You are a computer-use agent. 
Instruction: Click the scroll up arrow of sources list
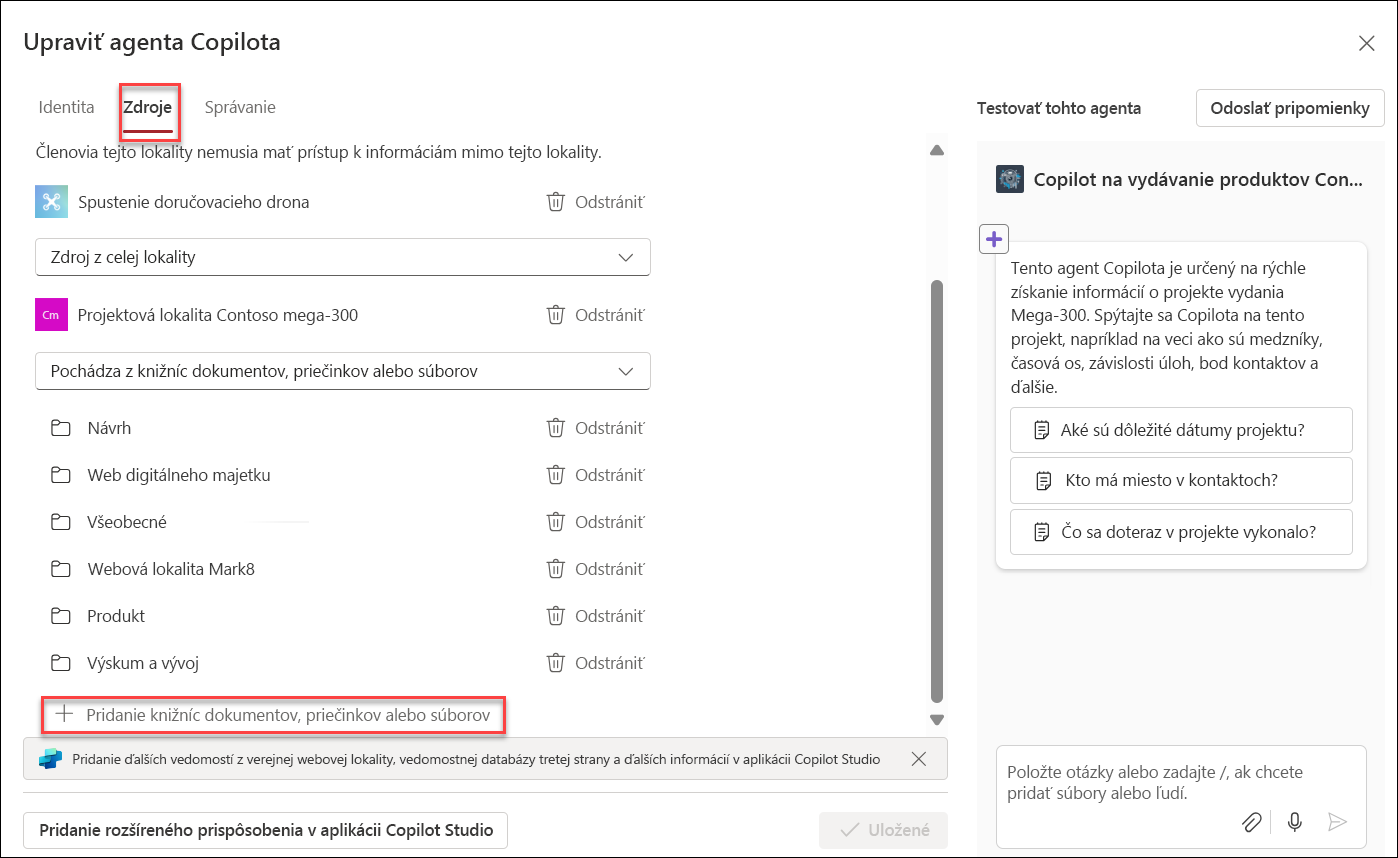937,151
